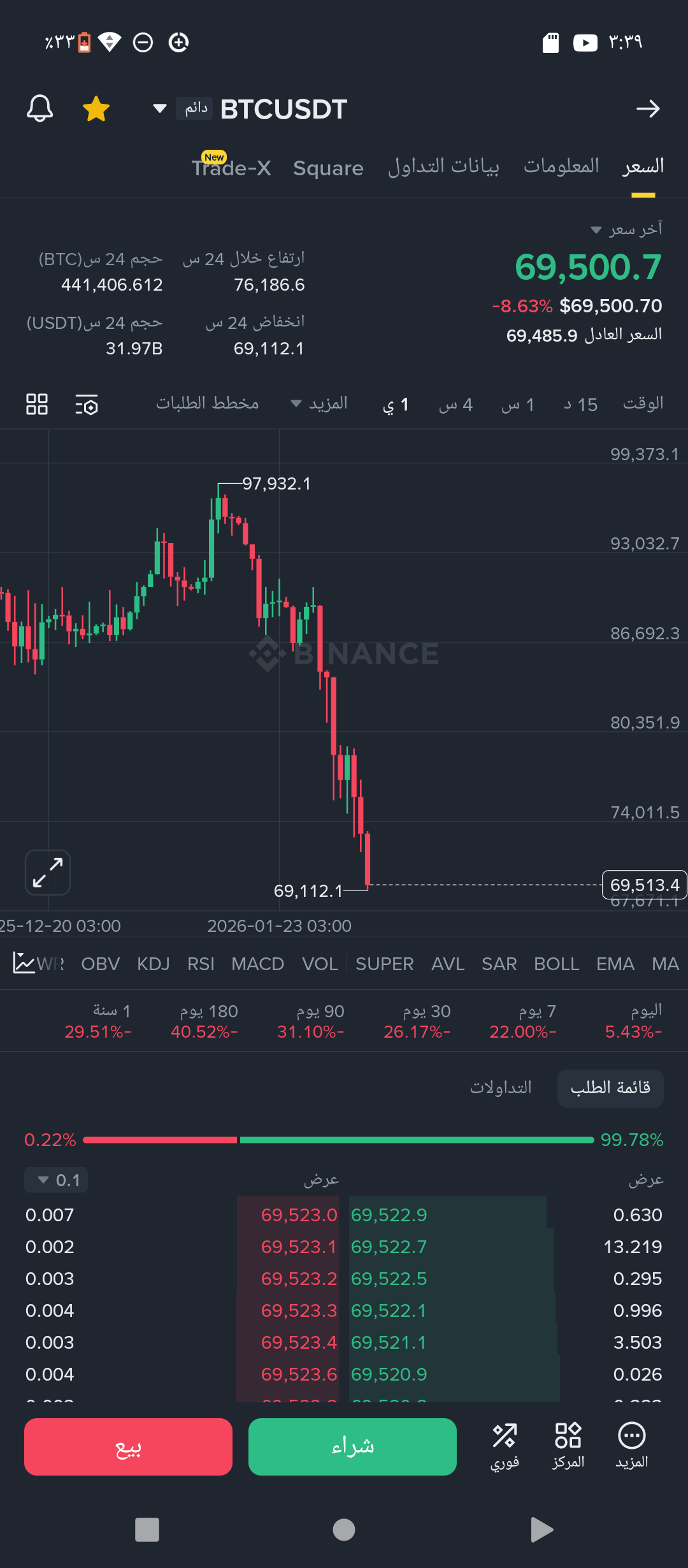This screenshot has height=1568, width=688.
Task: Switch to the التداولات trades tab
Action: 501,1087
